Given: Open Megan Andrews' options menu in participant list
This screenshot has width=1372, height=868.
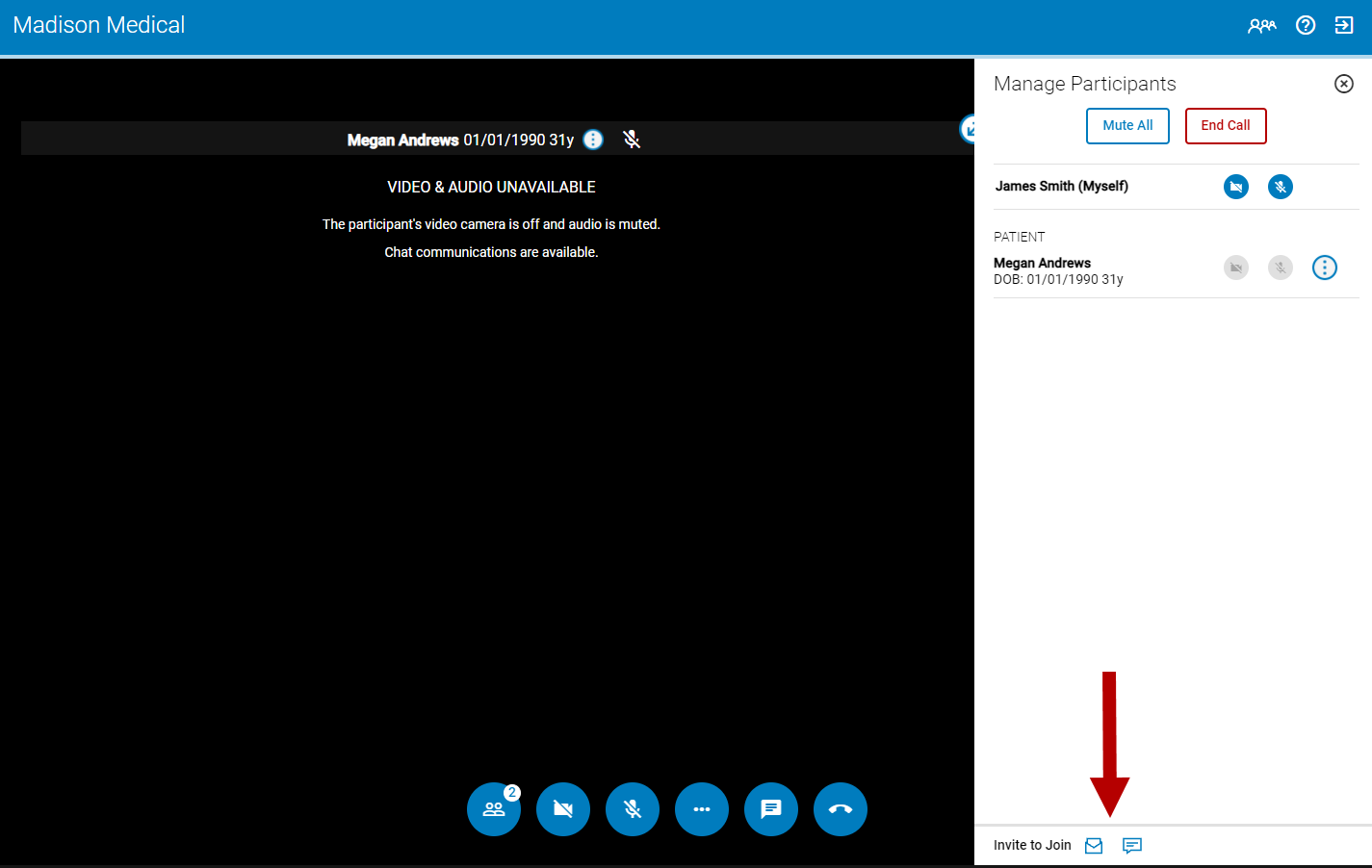Looking at the screenshot, I should click(x=1325, y=268).
